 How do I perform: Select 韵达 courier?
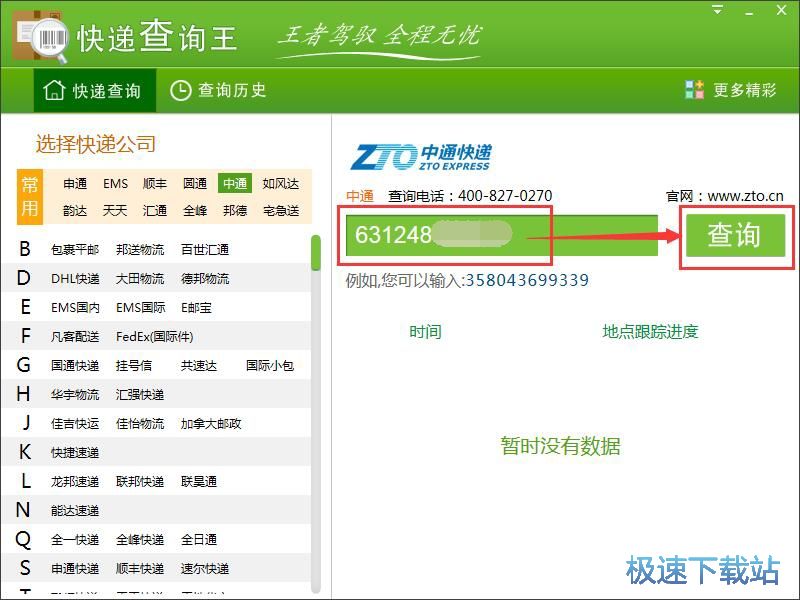75,211
